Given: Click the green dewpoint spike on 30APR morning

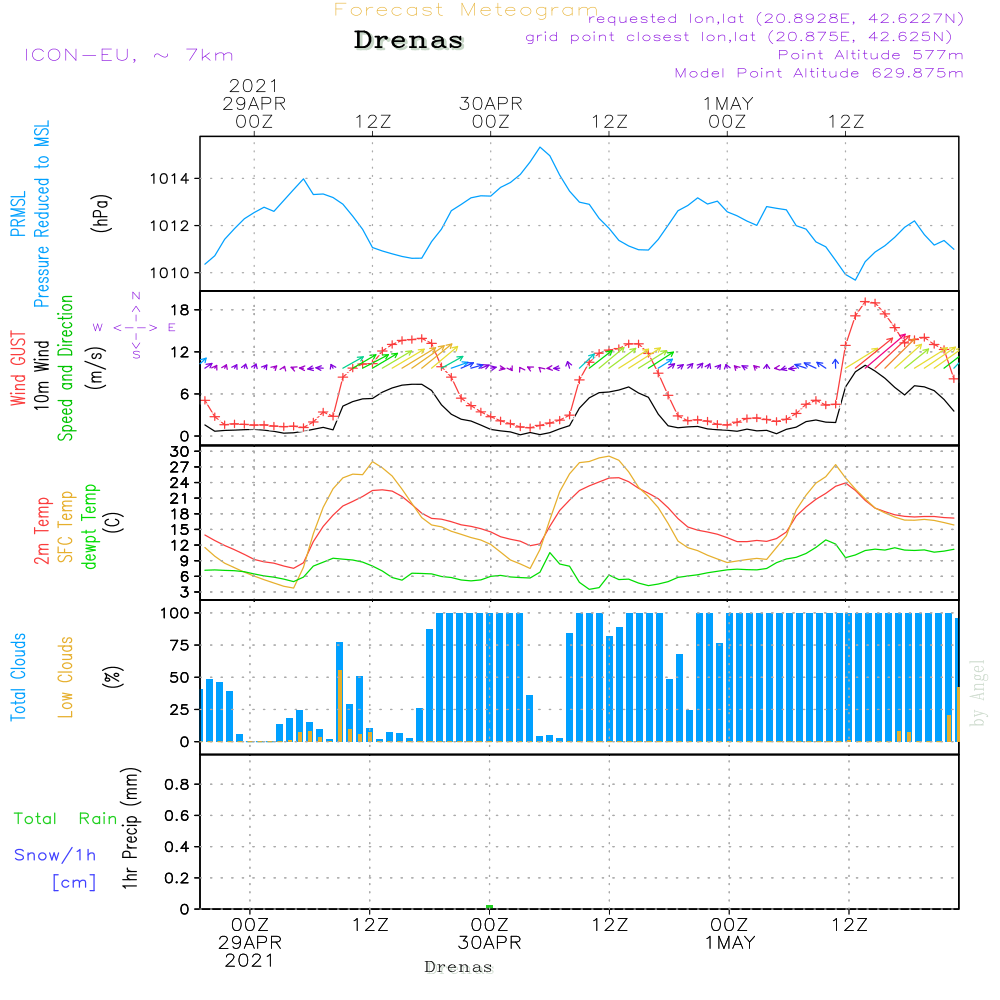Looking at the screenshot, I should tap(550, 553).
